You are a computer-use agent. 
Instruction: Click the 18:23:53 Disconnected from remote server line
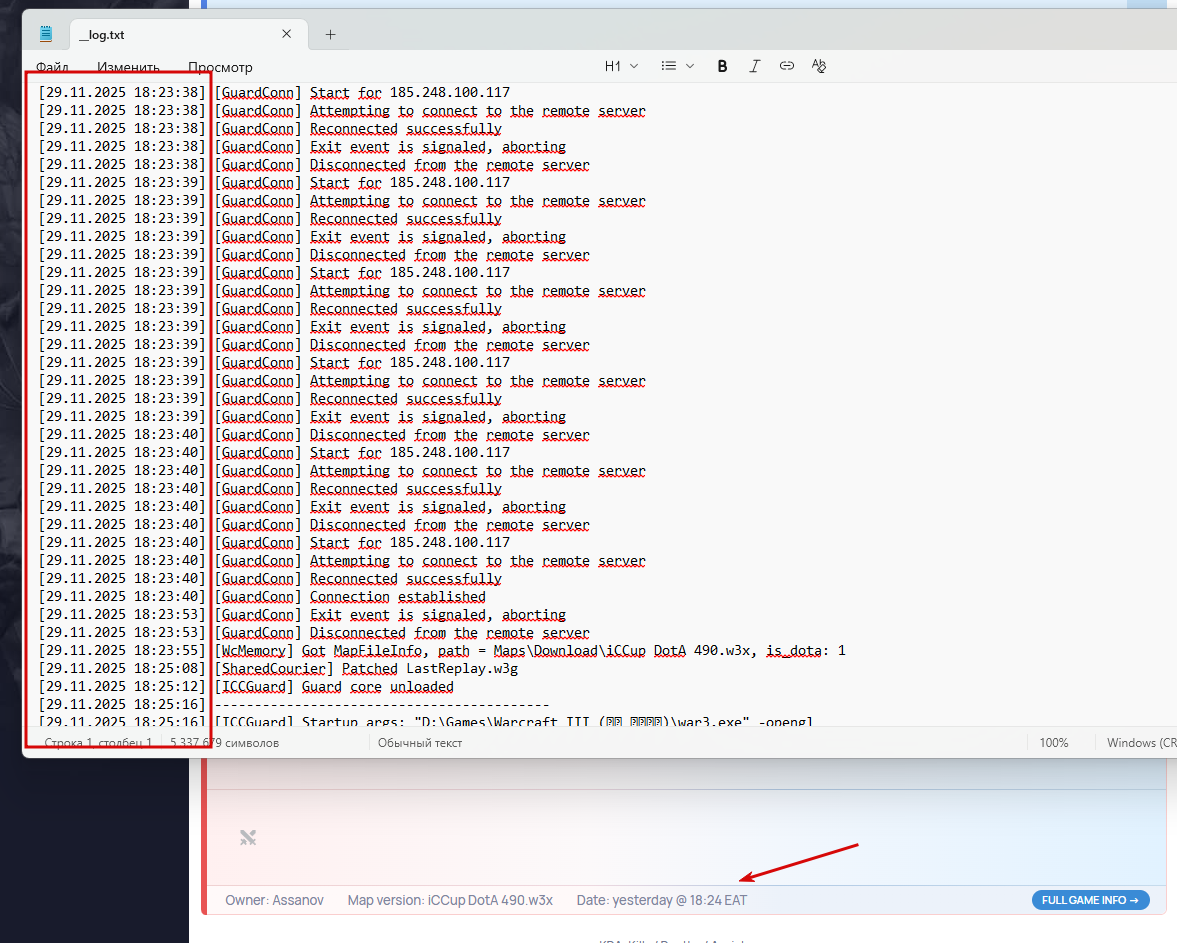pyautogui.click(x=314, y=633)
